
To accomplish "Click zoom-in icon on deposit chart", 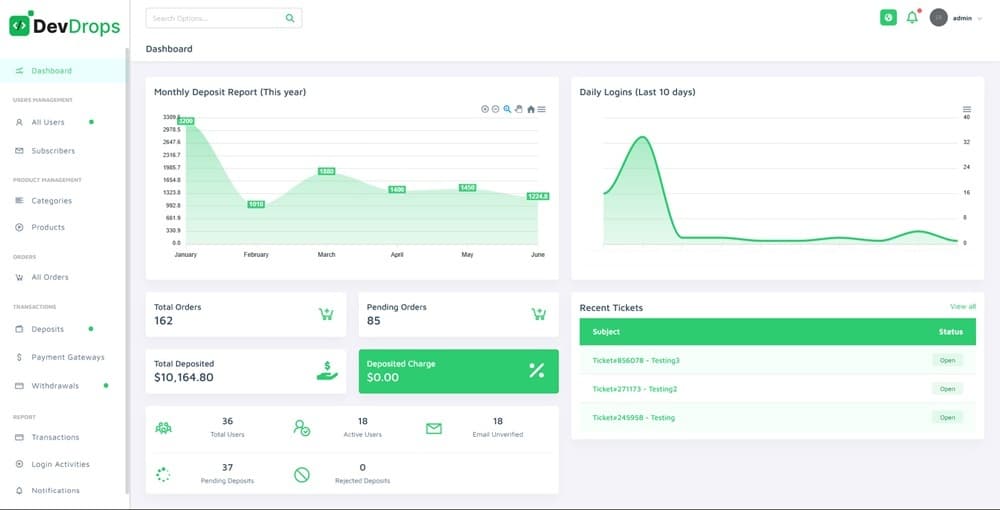I will (x=485, y=109).
